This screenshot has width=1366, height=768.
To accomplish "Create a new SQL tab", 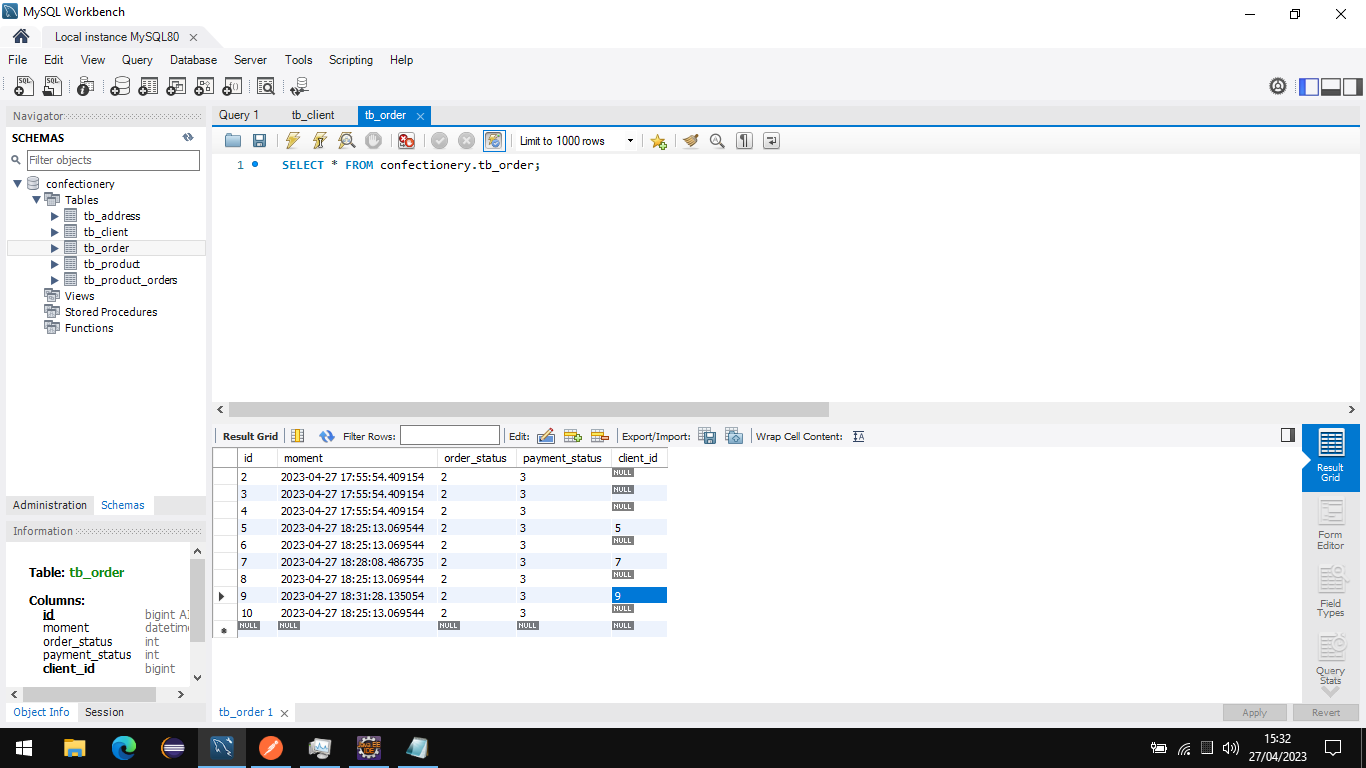I will click(24, 87).
